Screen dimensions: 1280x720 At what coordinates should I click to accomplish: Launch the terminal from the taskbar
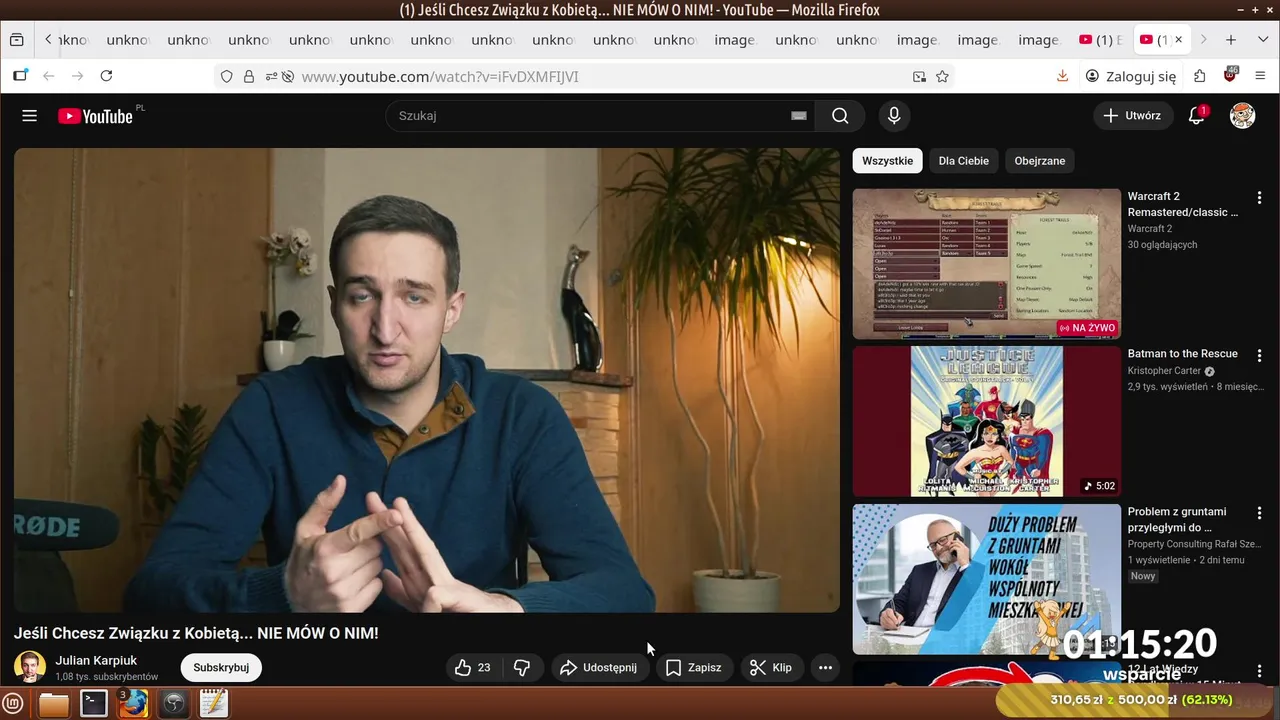coord(94,704)
